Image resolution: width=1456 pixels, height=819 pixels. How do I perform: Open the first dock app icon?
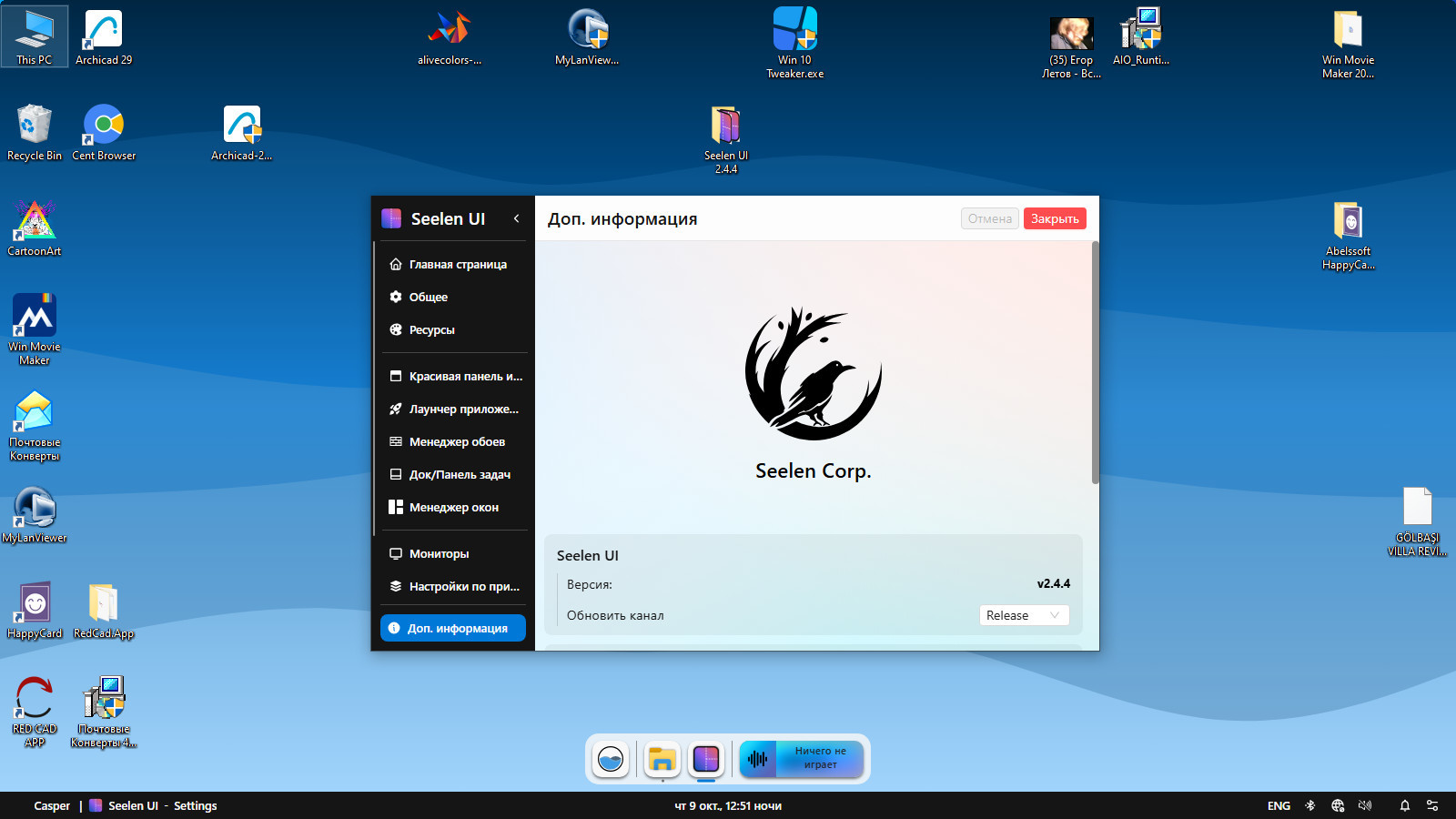(611, 758)
